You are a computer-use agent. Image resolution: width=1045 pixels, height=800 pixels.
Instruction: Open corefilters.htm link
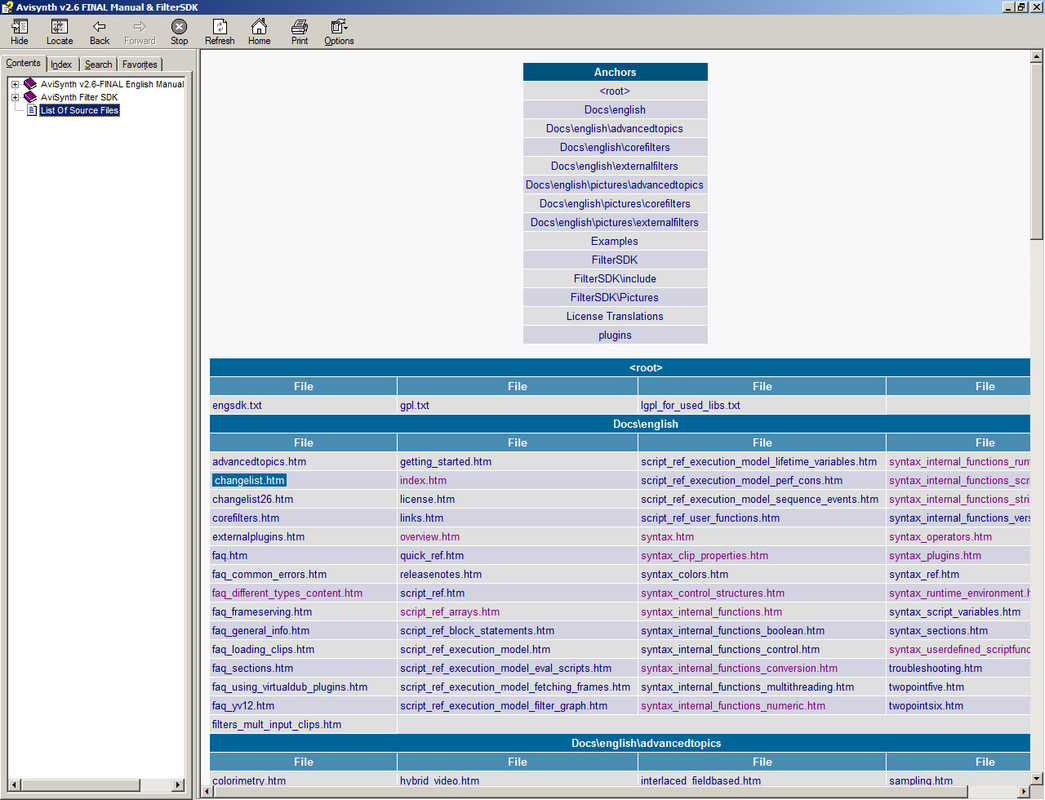245,518
